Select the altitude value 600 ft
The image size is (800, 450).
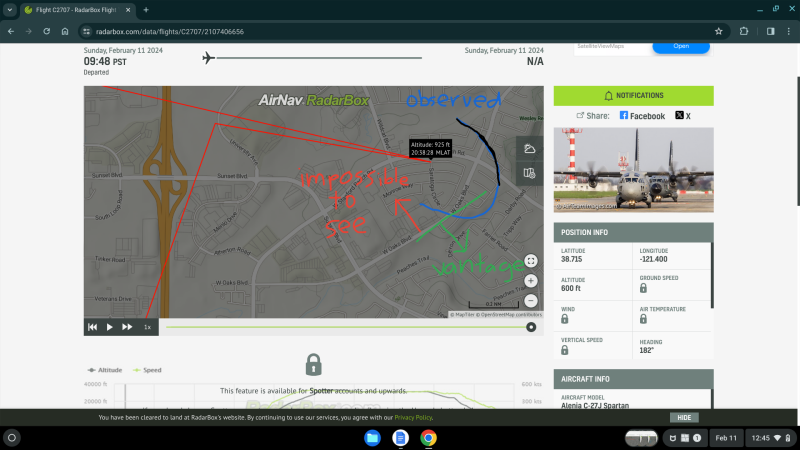click(x=571, y=288)
